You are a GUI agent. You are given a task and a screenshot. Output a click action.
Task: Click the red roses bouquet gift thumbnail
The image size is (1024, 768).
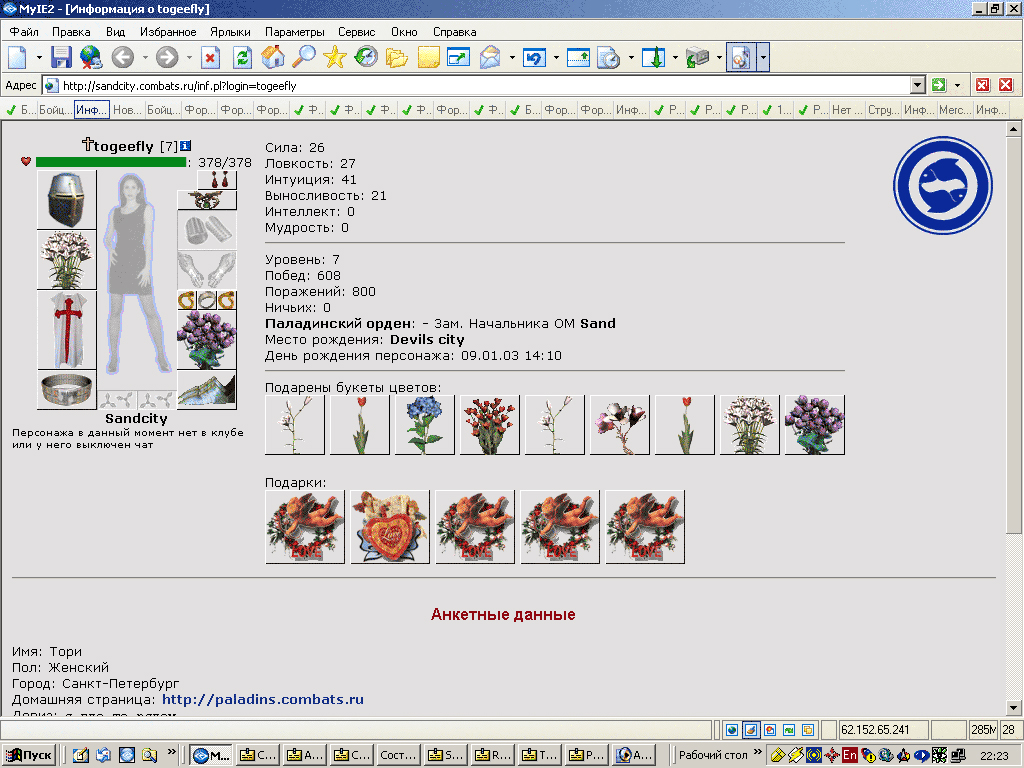490,424
